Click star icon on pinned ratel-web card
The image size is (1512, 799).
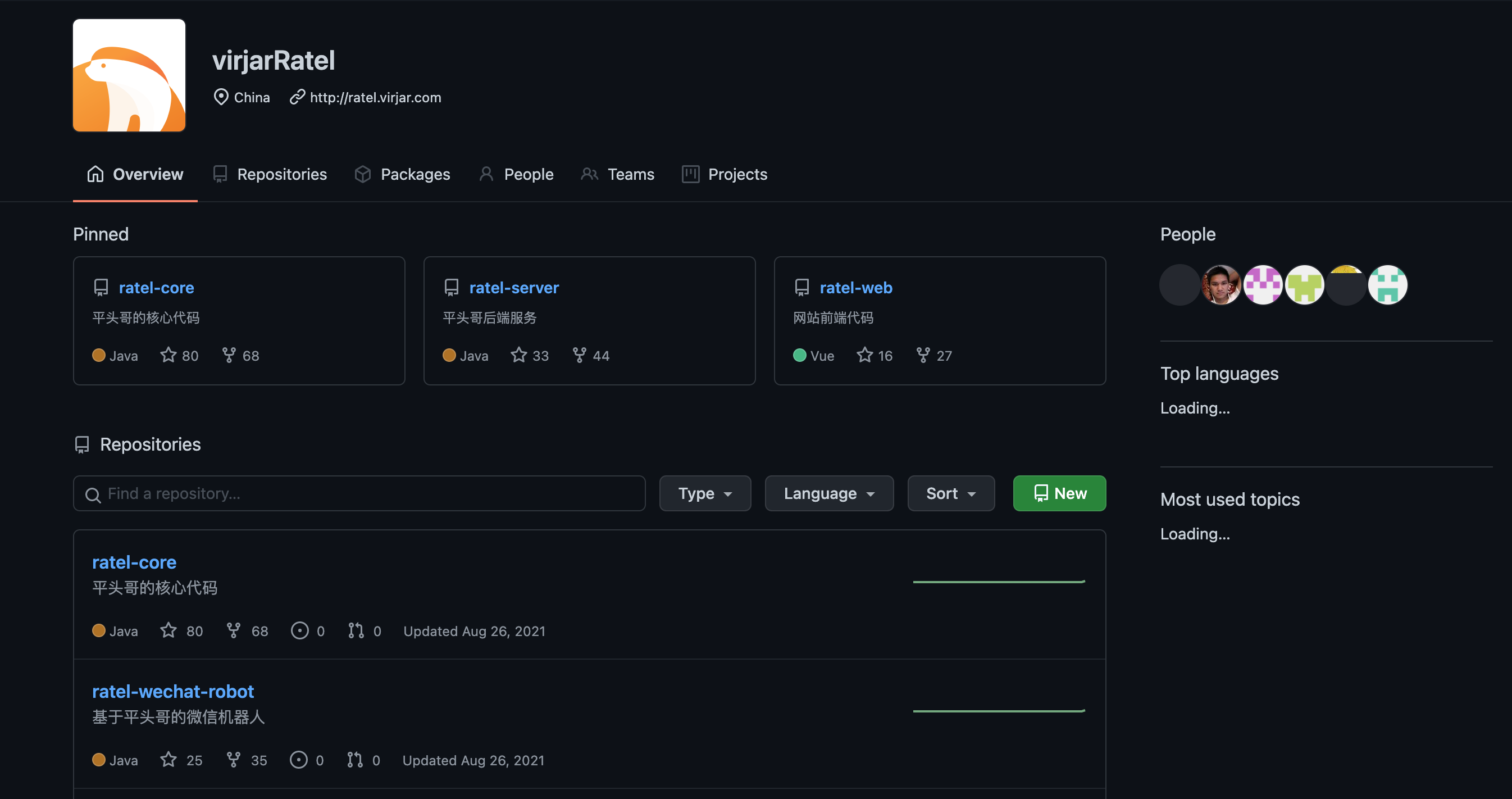pos(864,355)
